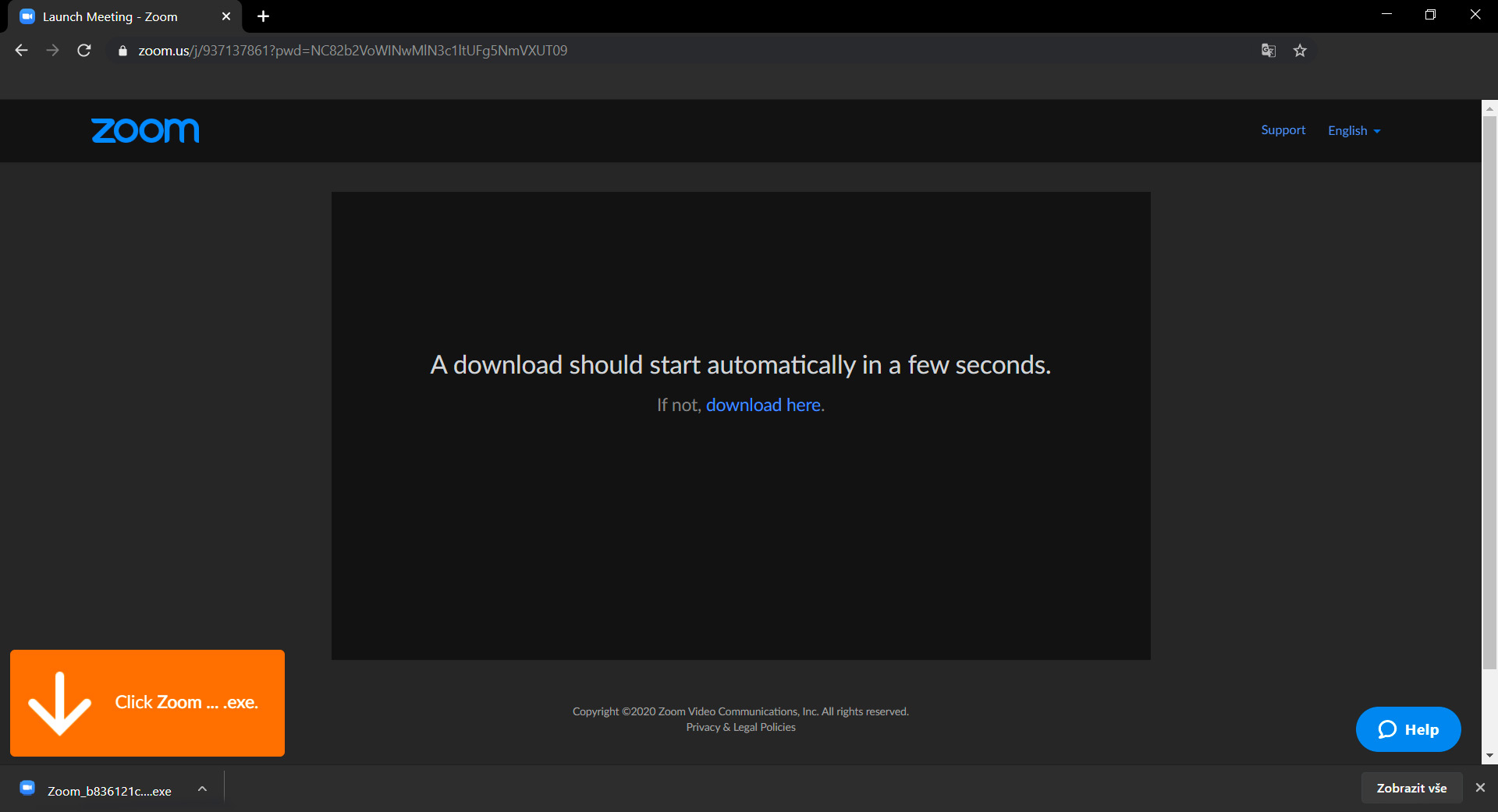Screen dimensions: 1498x812
Task: Click the address bar URL
Action: pos(353,51)
